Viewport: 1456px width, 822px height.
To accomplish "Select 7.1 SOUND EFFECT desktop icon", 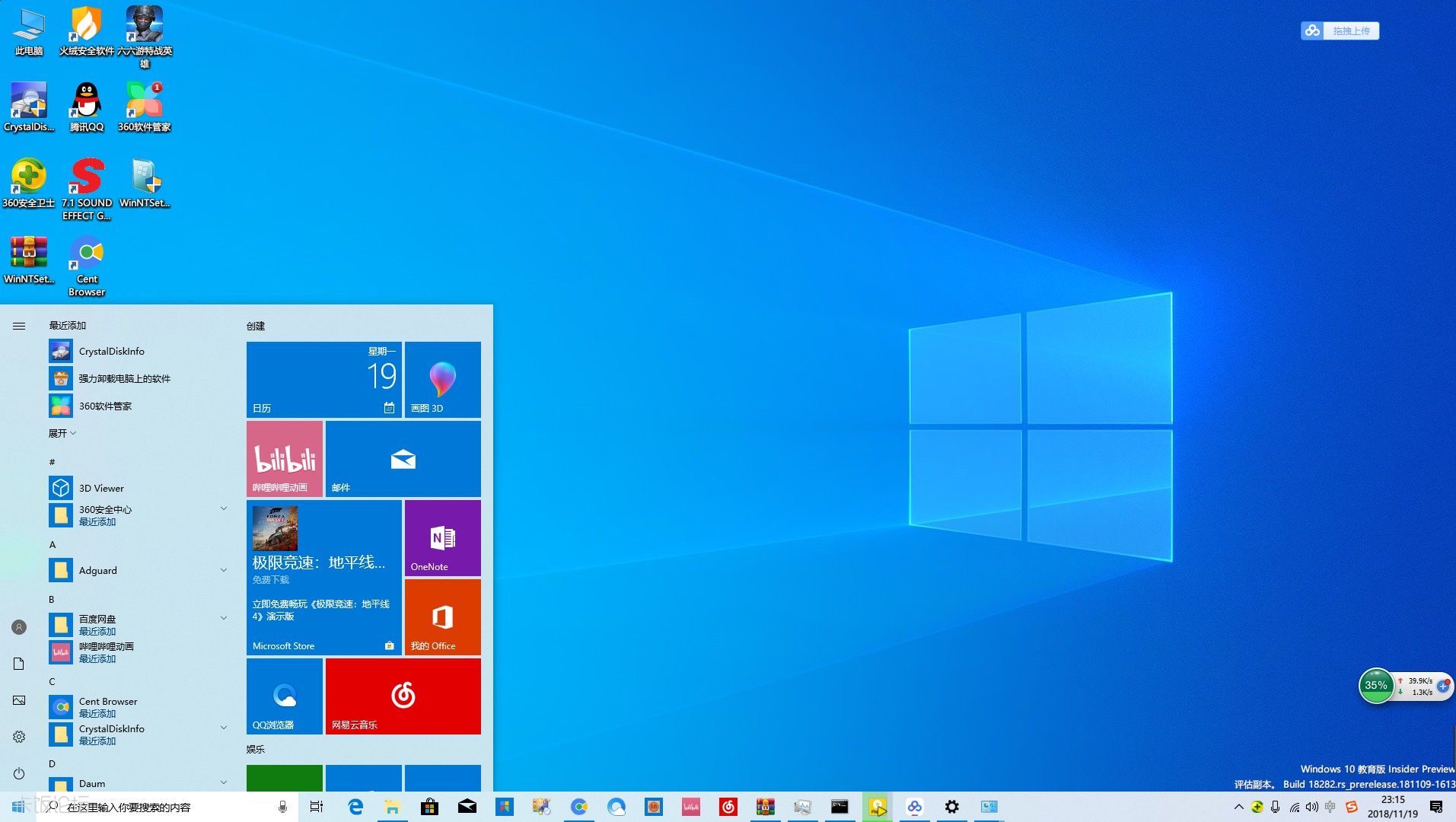I will [86, 189].
